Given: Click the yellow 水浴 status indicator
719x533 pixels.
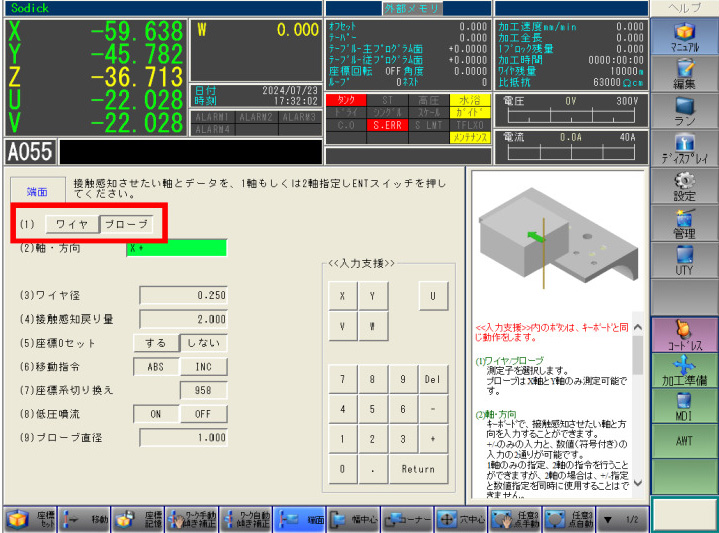Looking at the screenshot, I should pyautogui.click(x=470, y=100).
